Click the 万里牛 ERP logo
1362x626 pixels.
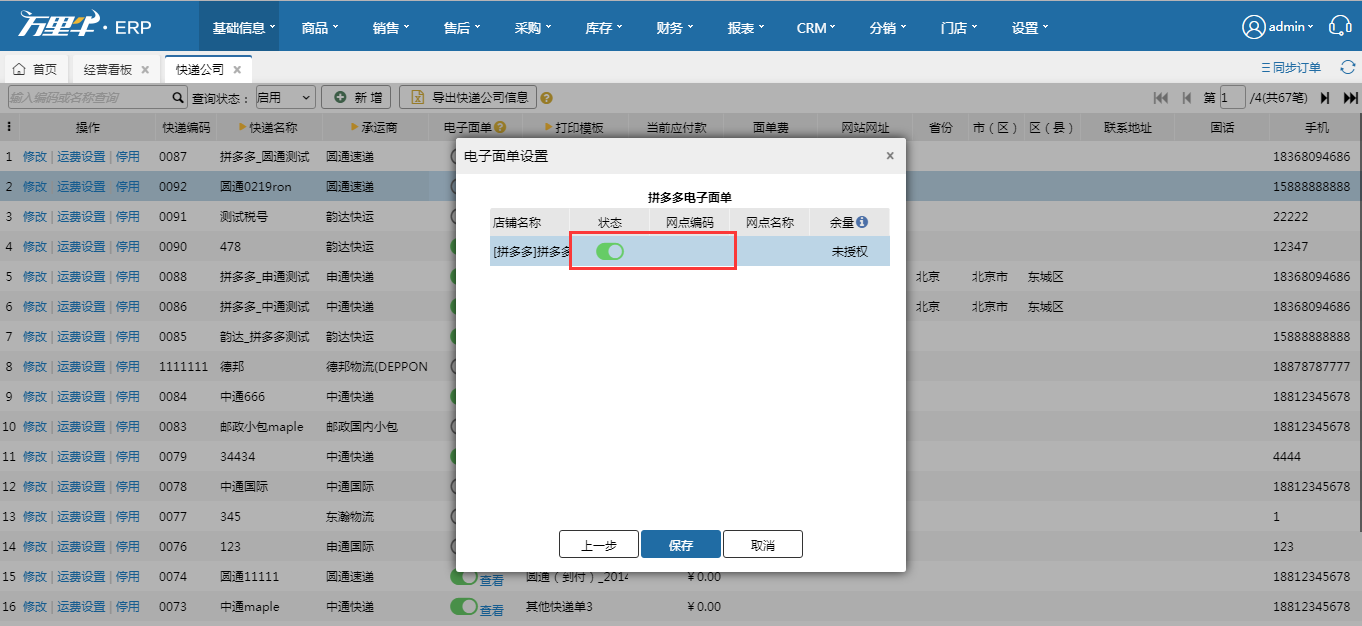point(85,27)
